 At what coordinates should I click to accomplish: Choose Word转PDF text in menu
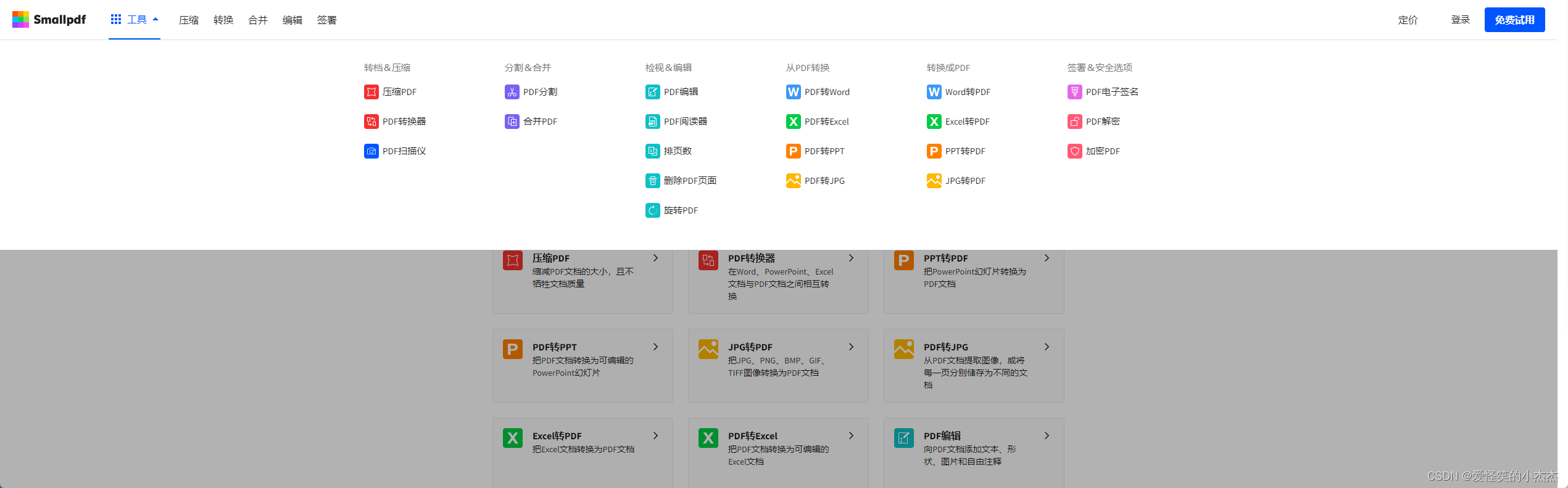(968, 92)
